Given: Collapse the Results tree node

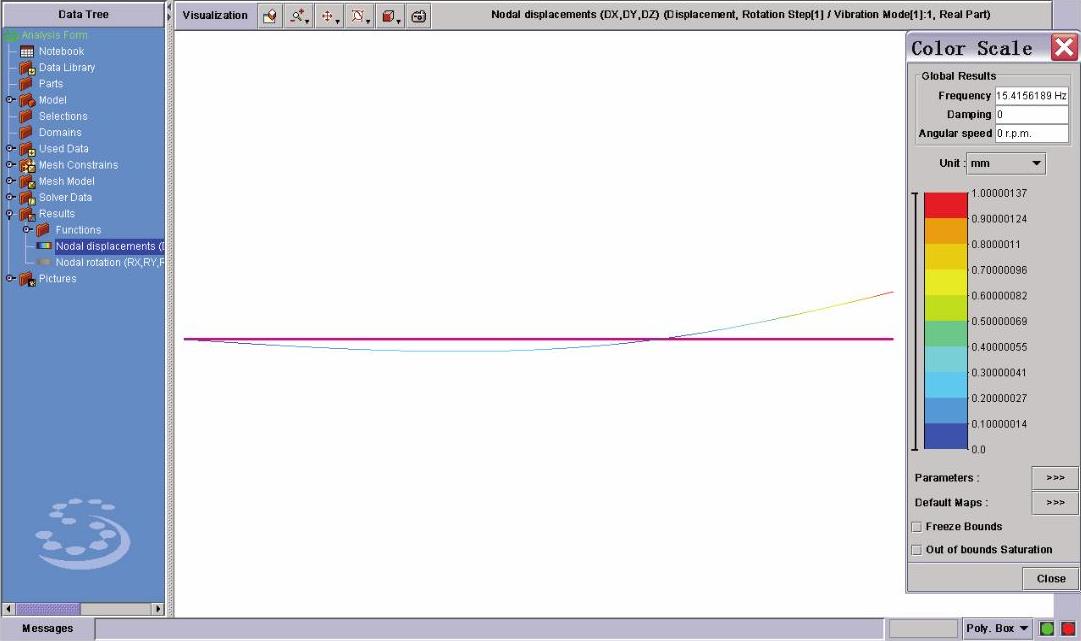Looking at the screenshot, I should pos(10,214).
